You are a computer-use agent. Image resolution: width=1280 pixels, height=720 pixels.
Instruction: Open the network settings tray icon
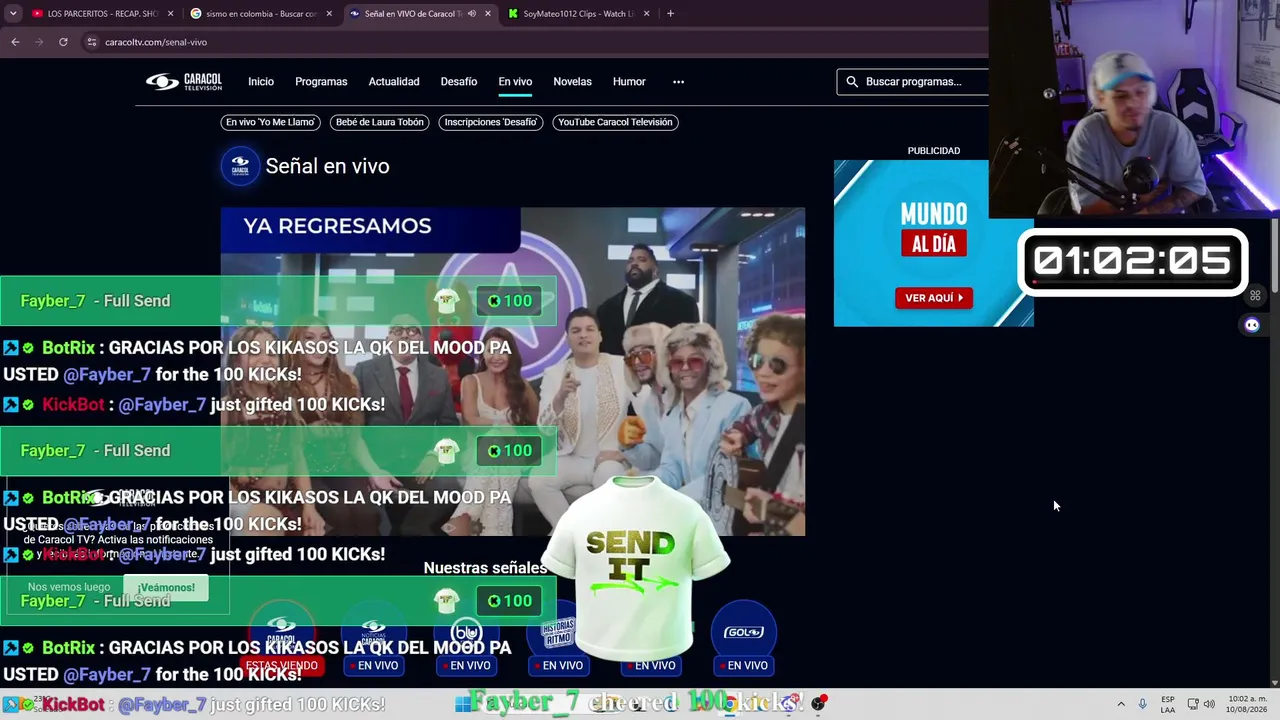[1193, 704]
